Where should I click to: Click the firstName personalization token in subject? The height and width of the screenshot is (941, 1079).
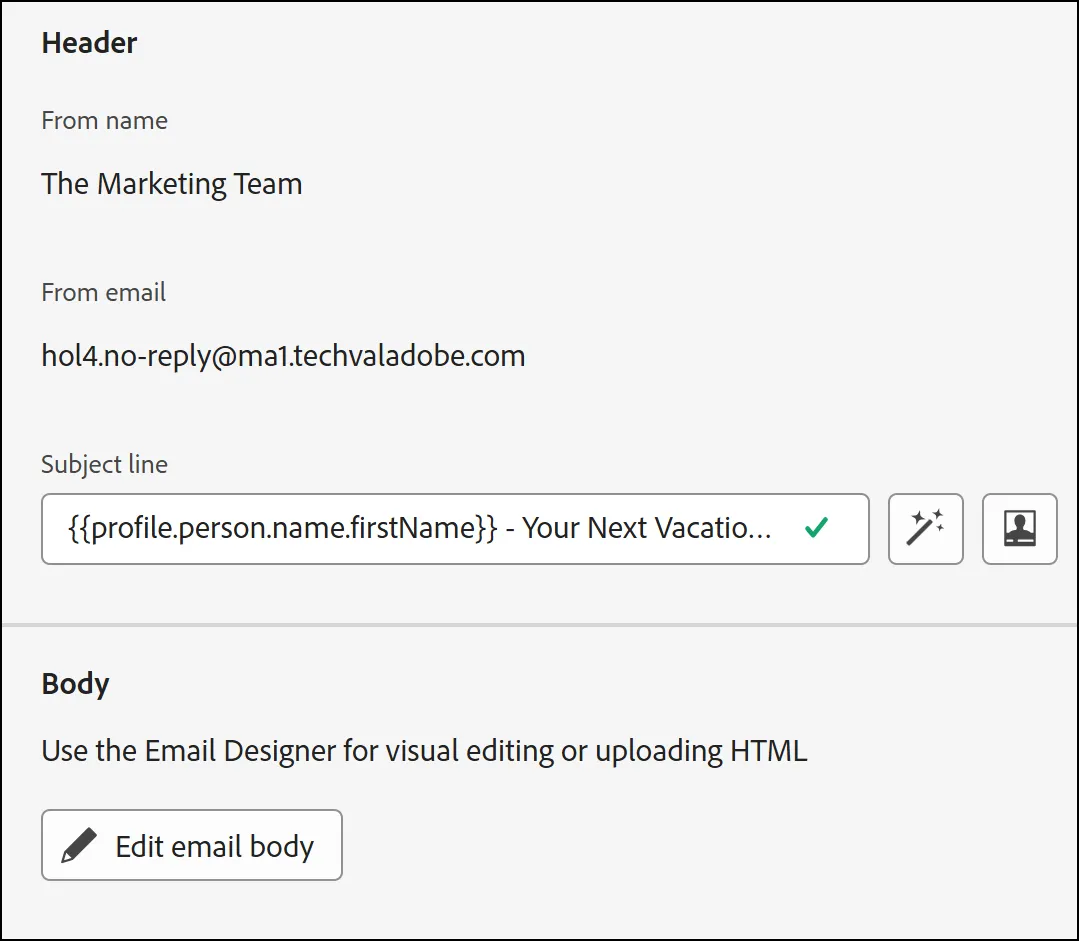[x=283, y=529]
